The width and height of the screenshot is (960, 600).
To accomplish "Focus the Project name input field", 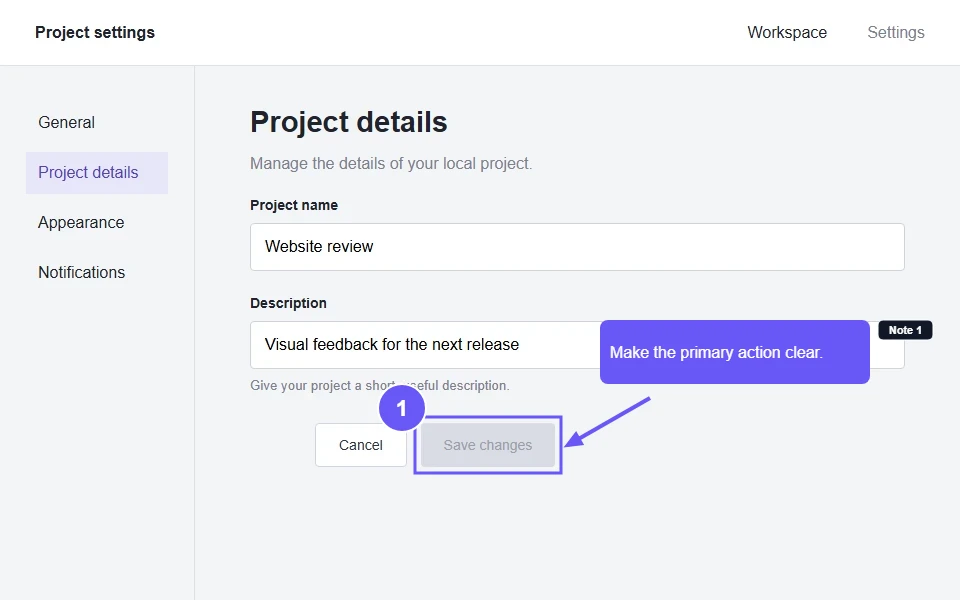I will point(577,247).
